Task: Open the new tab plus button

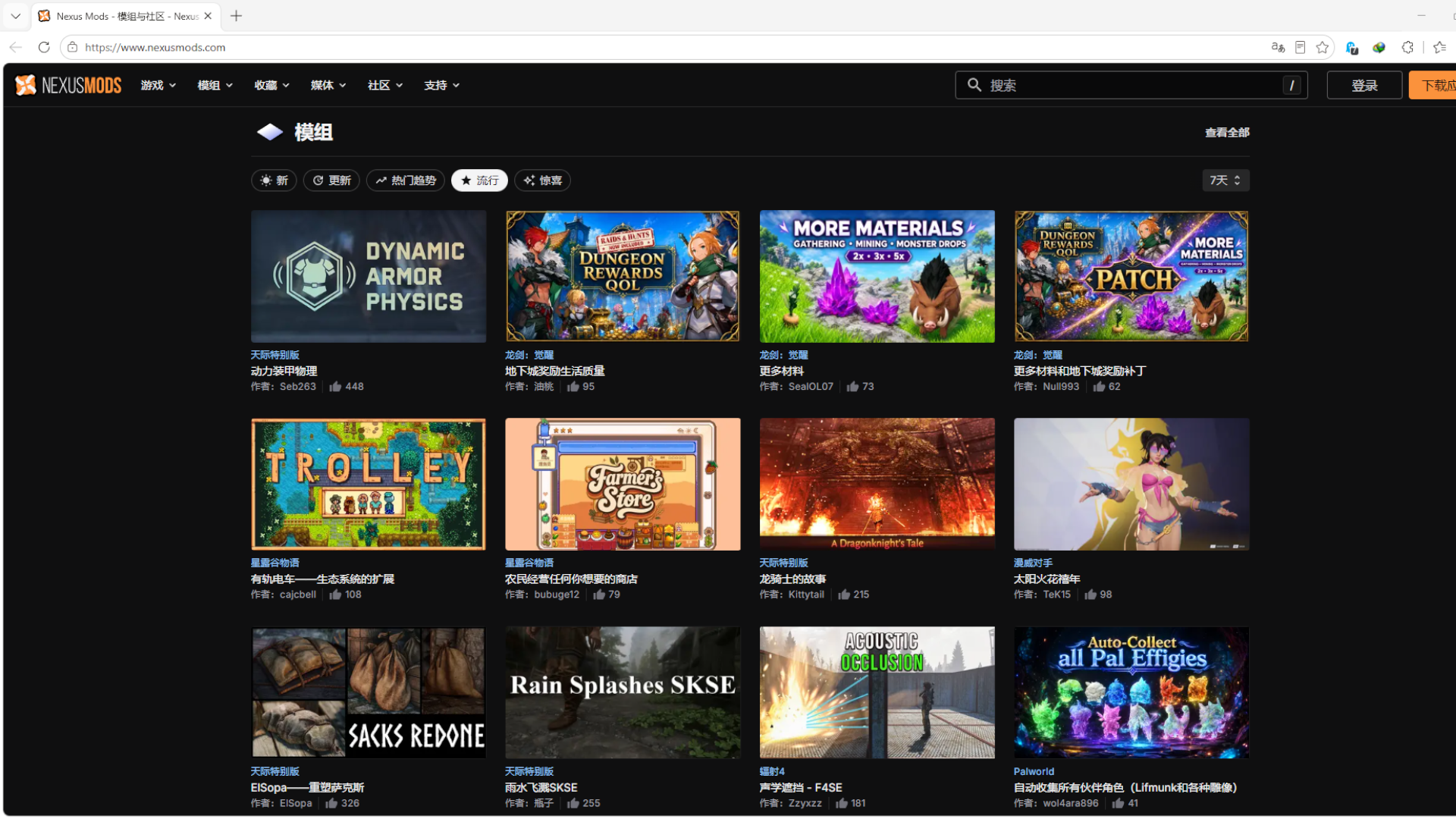Action: click(x=237, y=16)
